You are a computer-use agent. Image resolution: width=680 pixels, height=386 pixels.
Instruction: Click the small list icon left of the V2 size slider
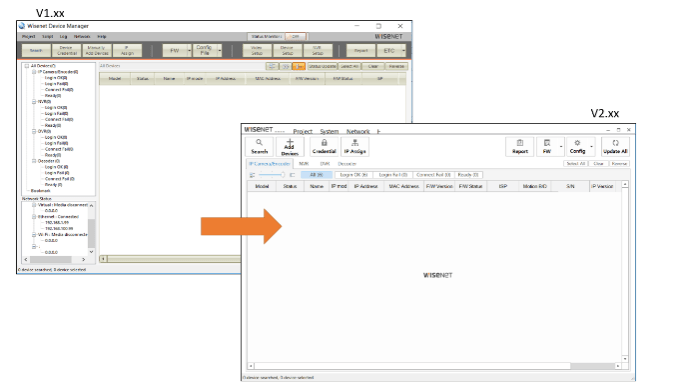coord(252,175)
